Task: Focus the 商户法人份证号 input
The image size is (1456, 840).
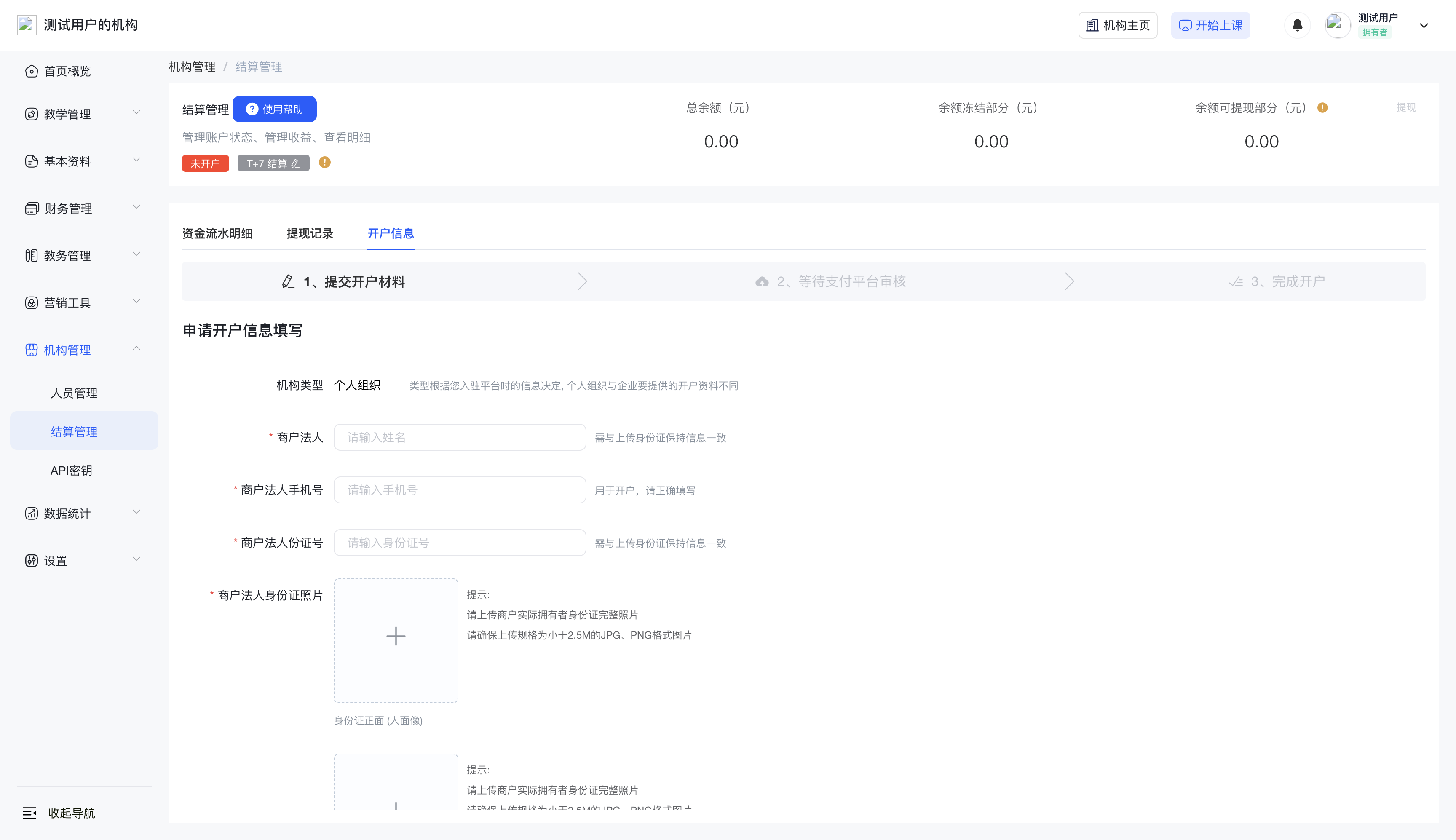Action: (x=460, y=542)
